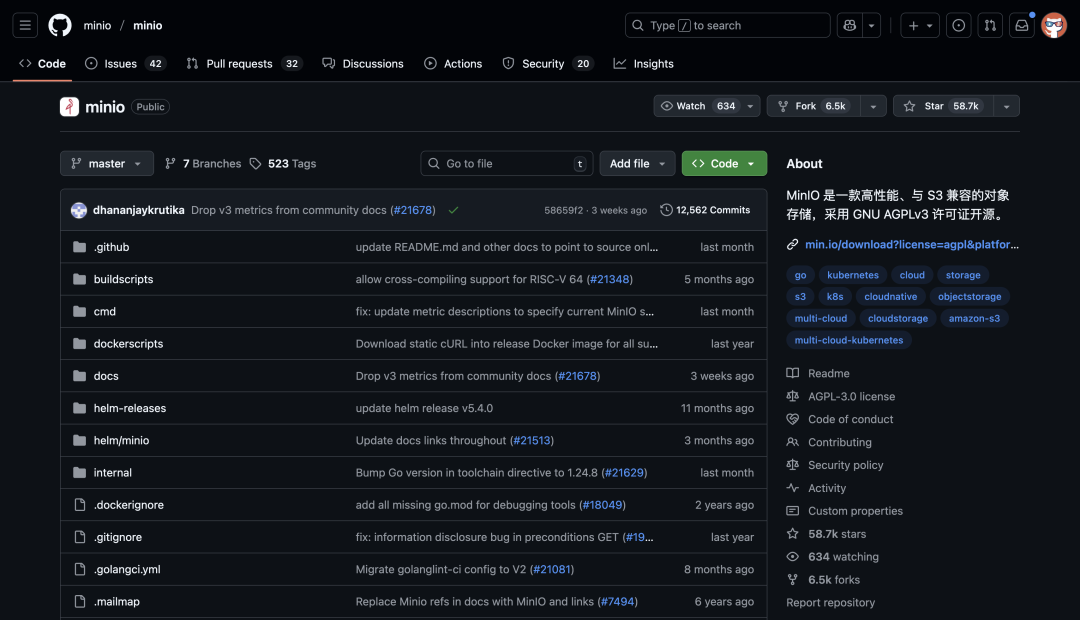Open min.io download website link

tap(911, 244)
